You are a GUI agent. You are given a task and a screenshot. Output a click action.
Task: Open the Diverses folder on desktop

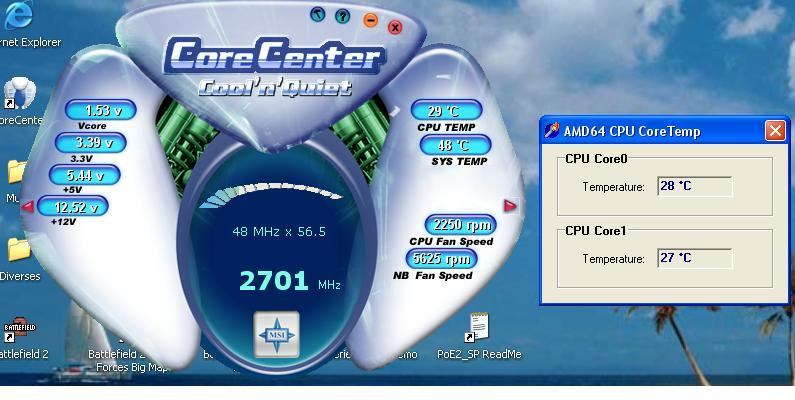19,259
